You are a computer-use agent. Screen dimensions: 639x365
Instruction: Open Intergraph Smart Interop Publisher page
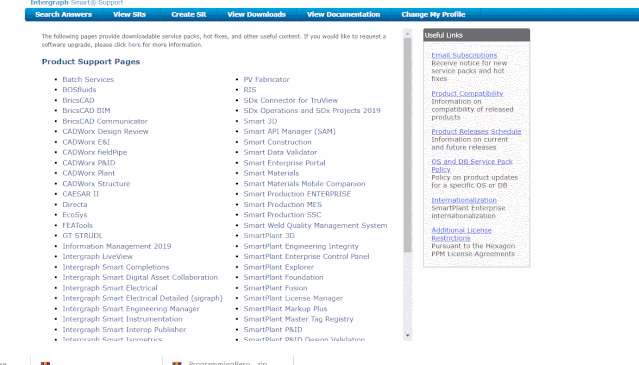124,330
